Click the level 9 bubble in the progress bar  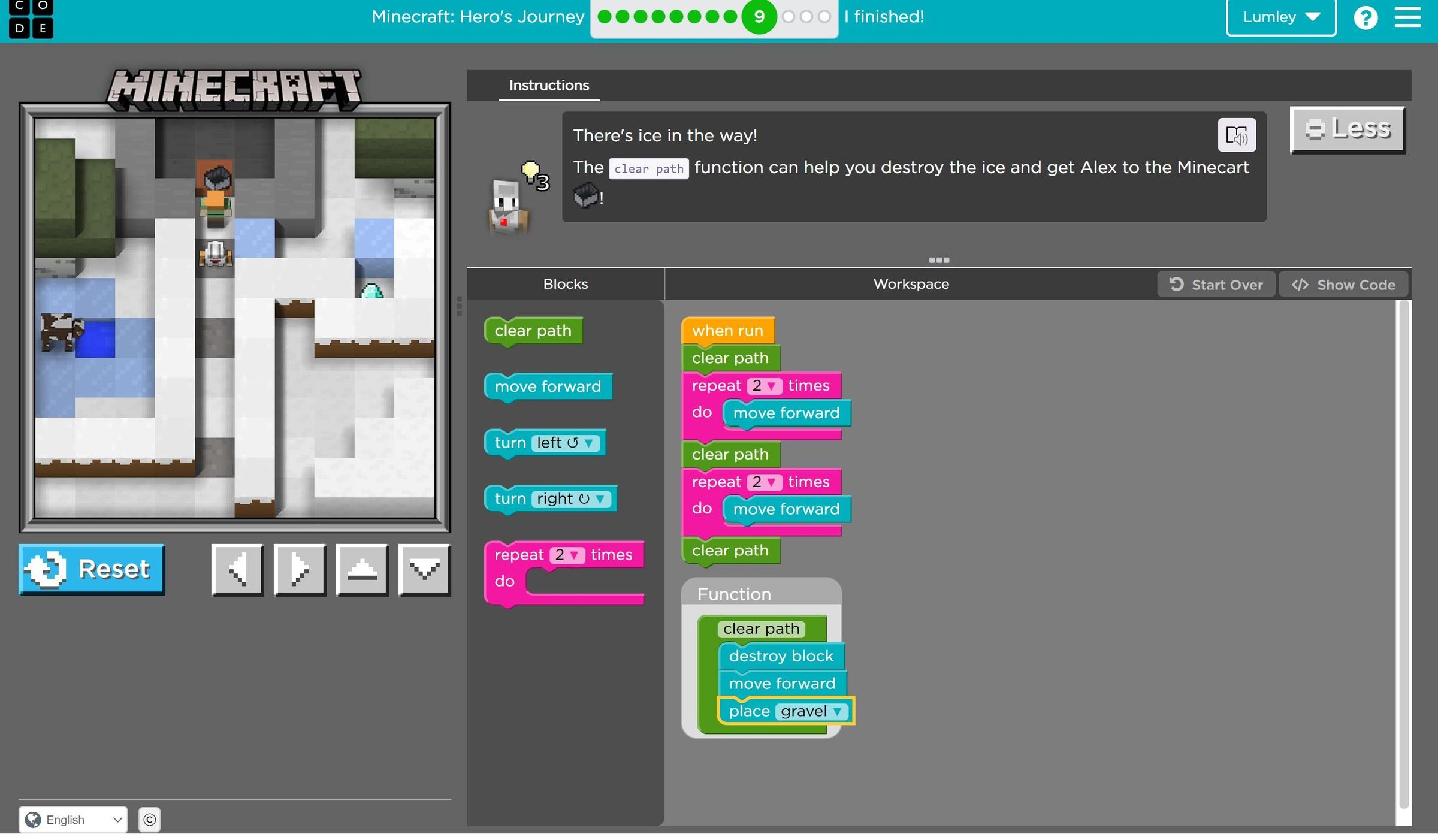pos(759,17)
